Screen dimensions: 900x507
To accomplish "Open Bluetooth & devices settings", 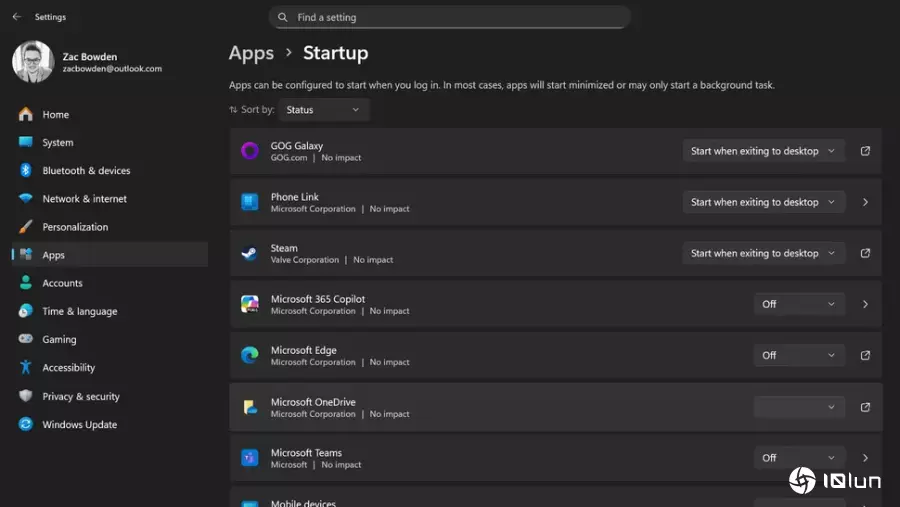I will pyautogui.click(x=86, y=171).
